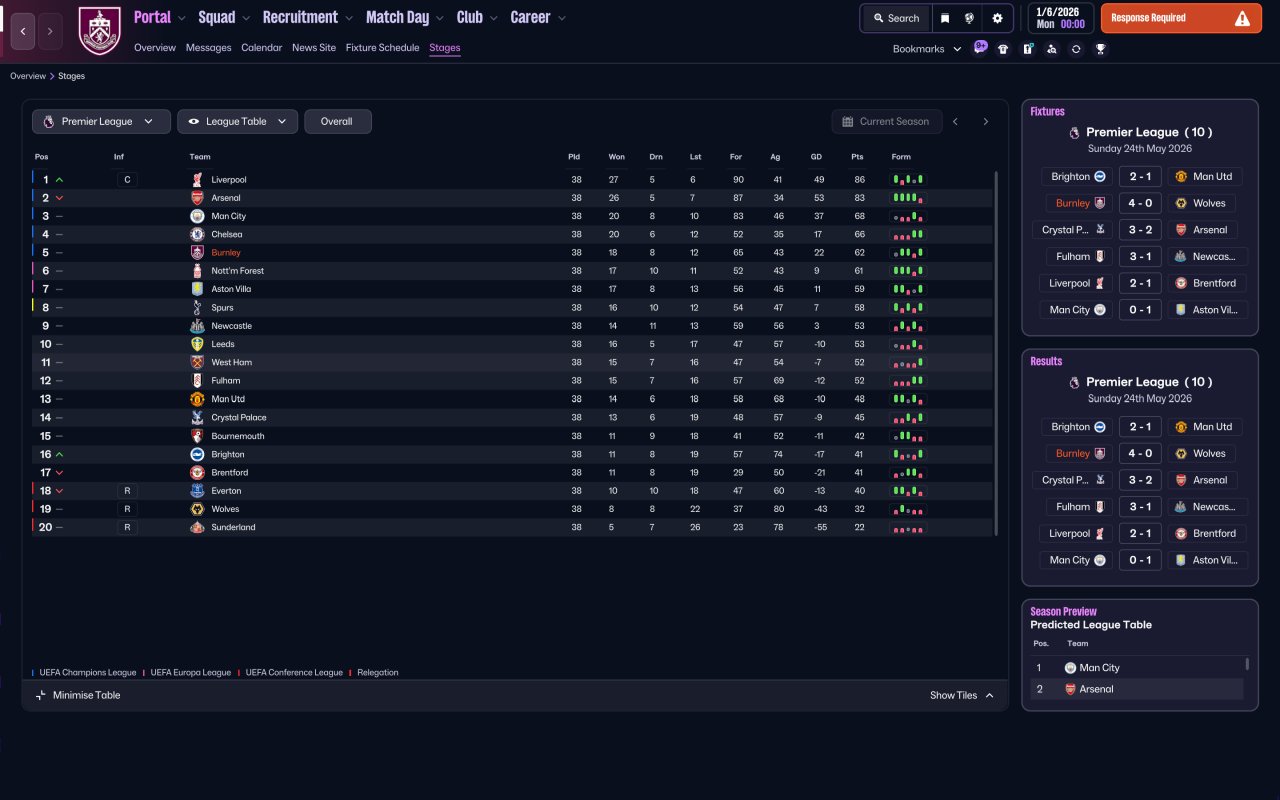The height and width of the screenshot is (800, 1280).
Task: Click the Results panel heading
Action: click(1046, 362)
